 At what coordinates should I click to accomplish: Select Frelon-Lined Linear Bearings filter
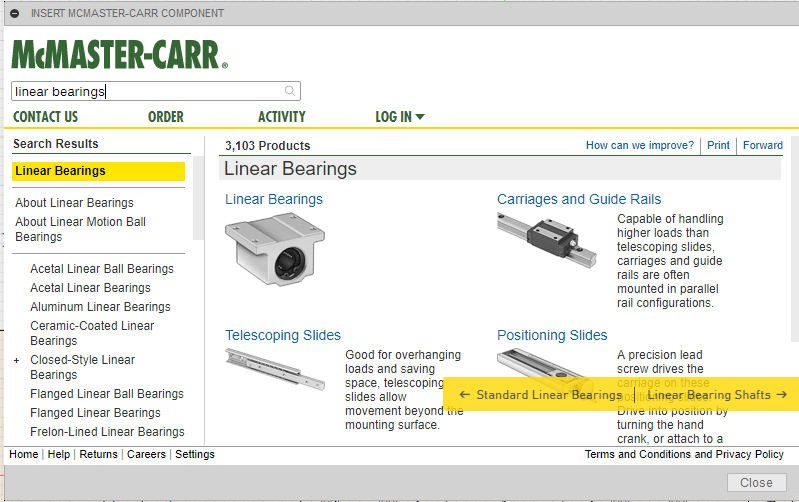(108, 432)
